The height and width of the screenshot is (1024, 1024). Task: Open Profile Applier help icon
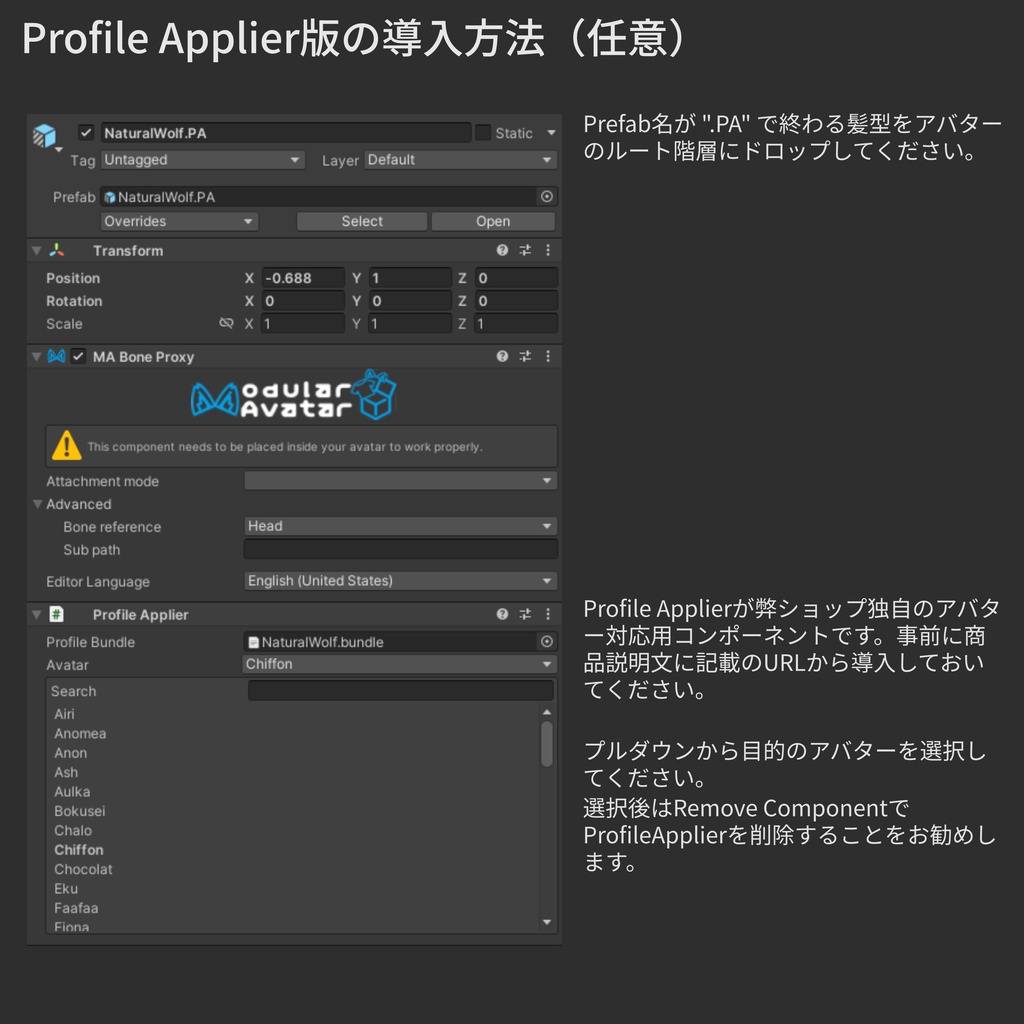[502, 614]
